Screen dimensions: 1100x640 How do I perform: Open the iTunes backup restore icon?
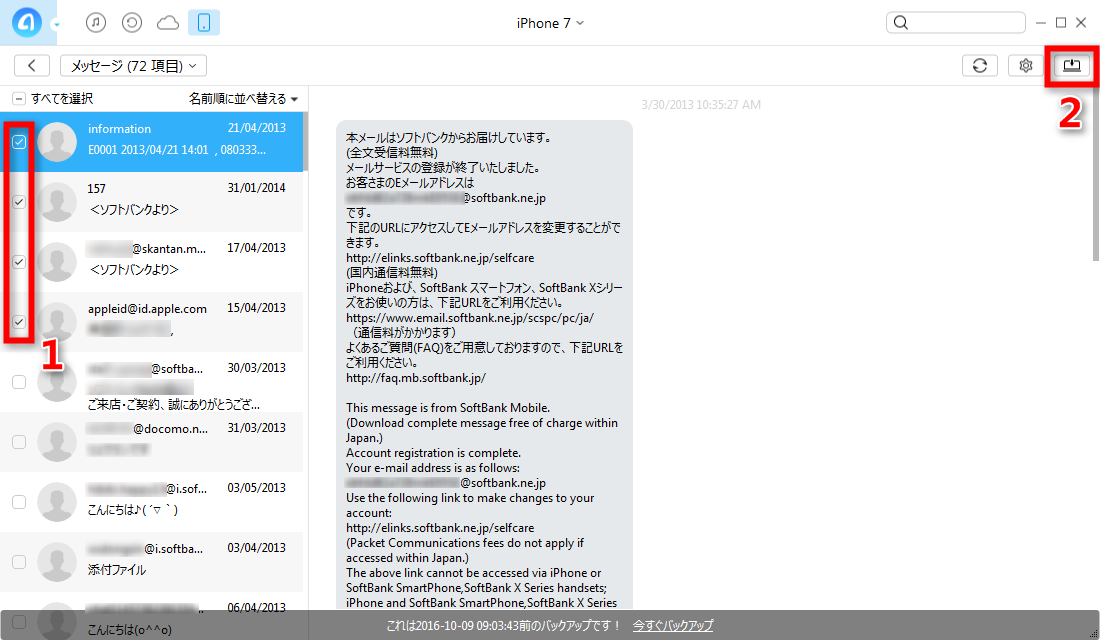(x=132, y=22)
